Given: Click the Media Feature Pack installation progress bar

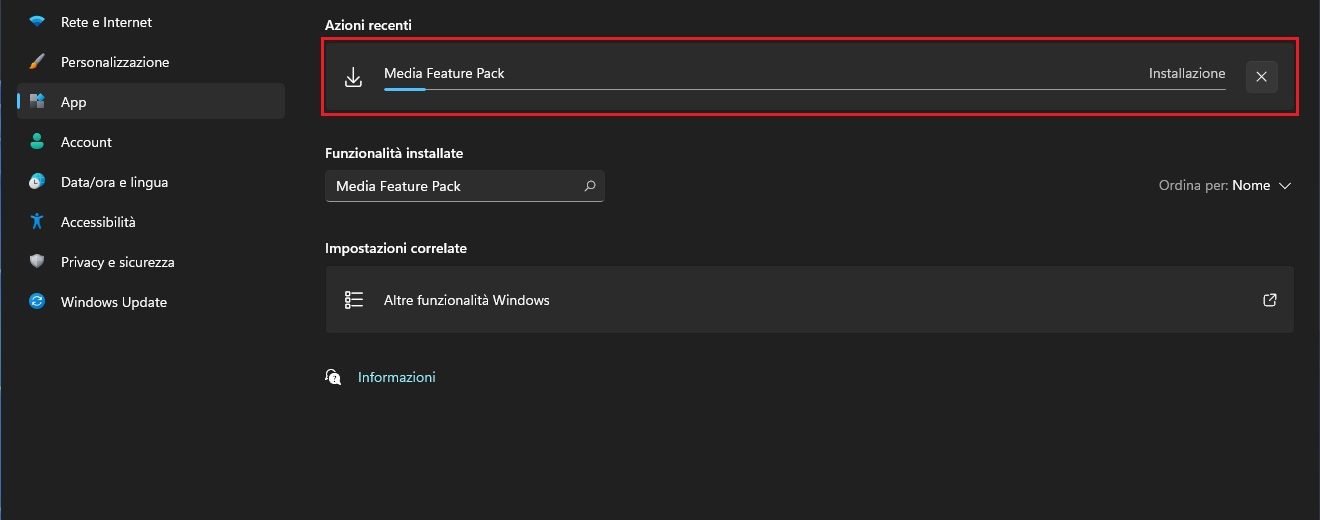Looking at the screenshot, I should [x=804, y=89].
